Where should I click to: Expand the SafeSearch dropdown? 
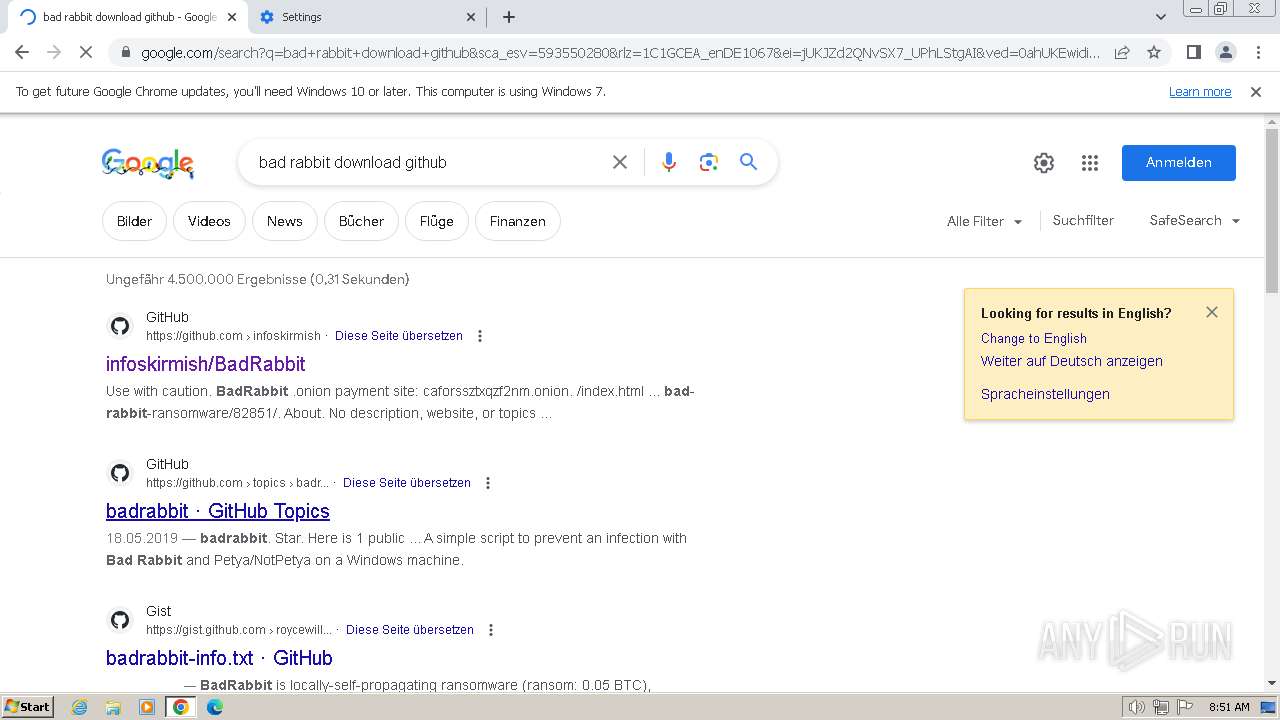(x=1195, y=221)
